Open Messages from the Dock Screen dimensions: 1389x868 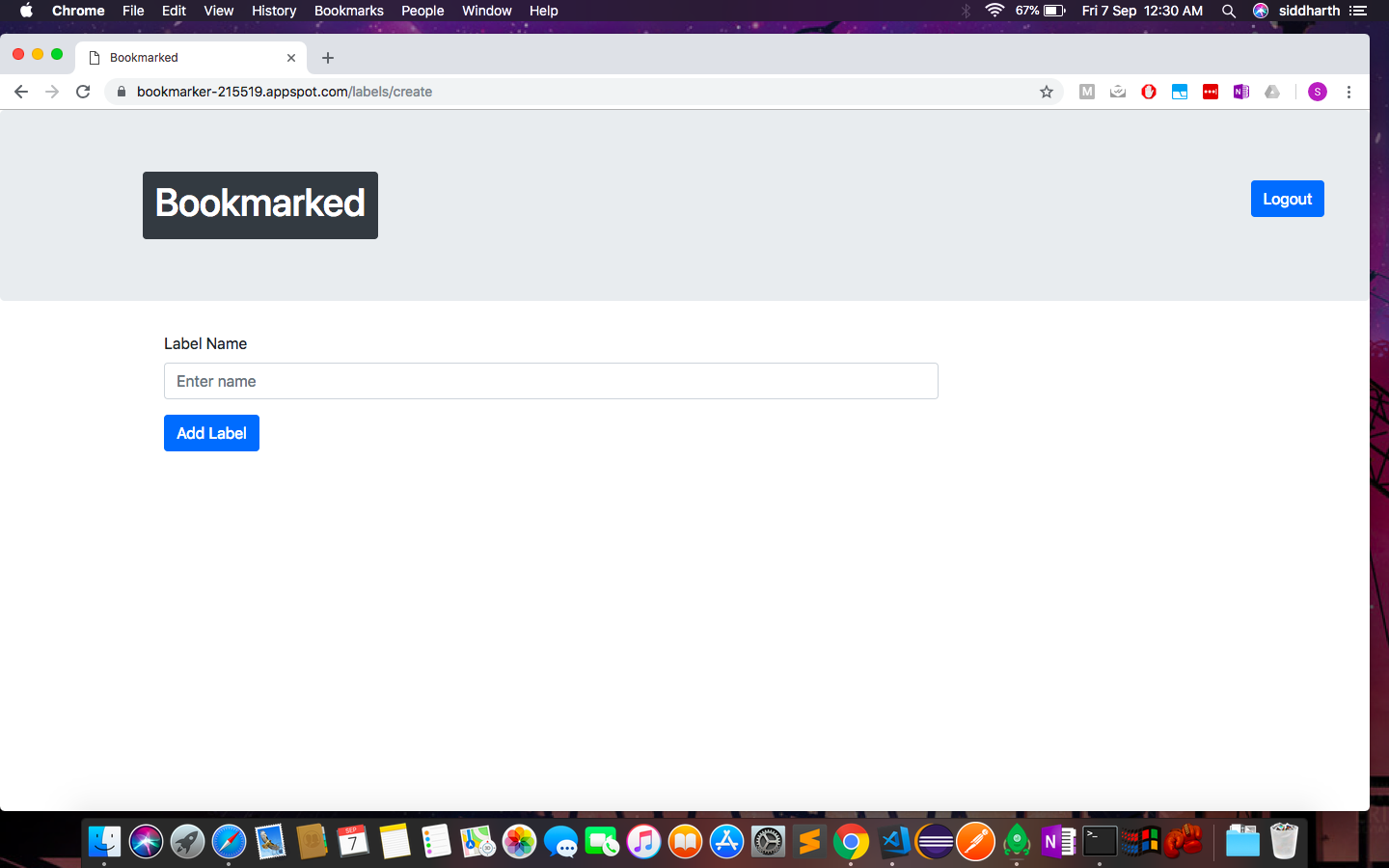[x=560, y=842]
